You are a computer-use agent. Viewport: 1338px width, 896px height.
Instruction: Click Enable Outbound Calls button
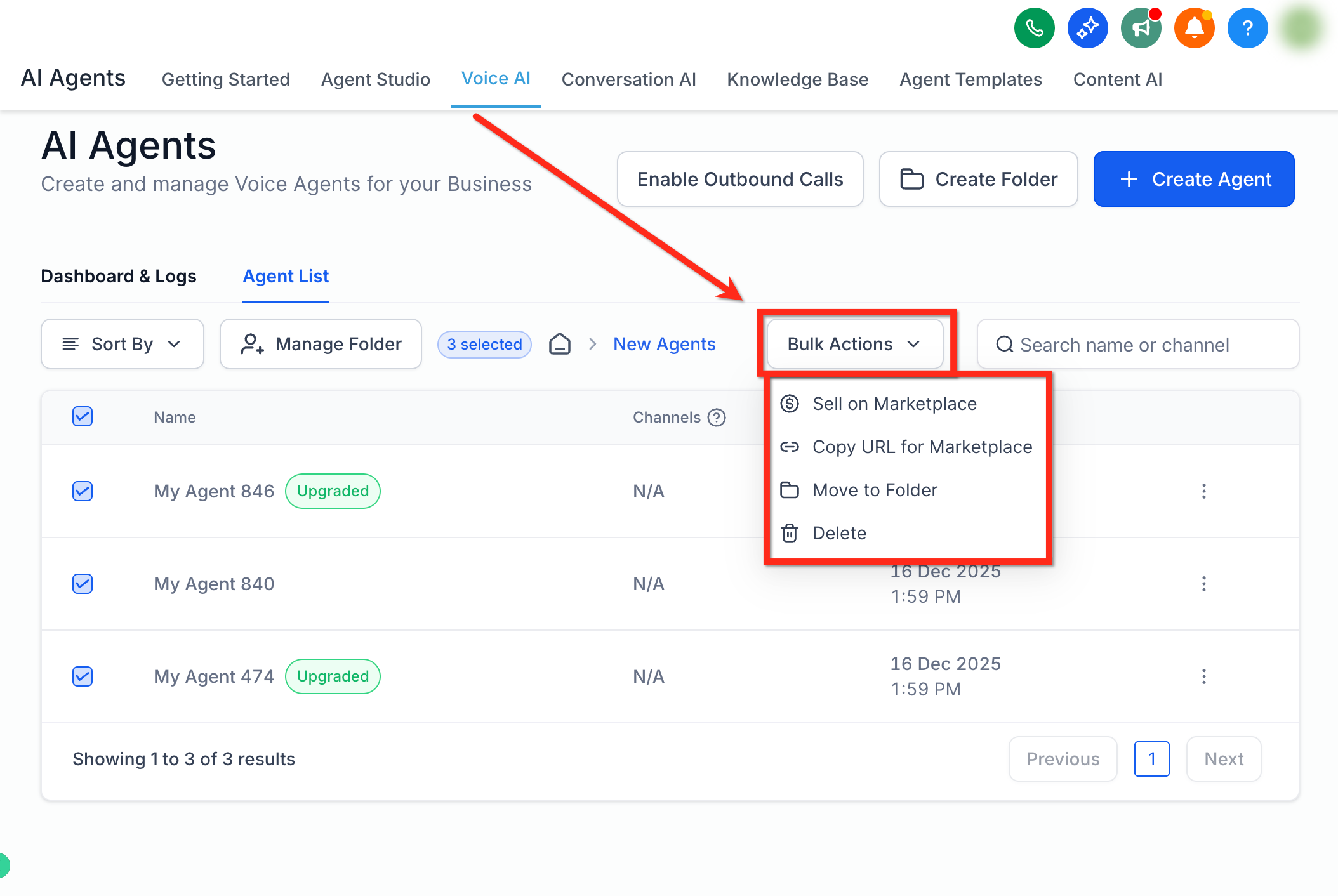pyautogui.click(x=740, y=179)
